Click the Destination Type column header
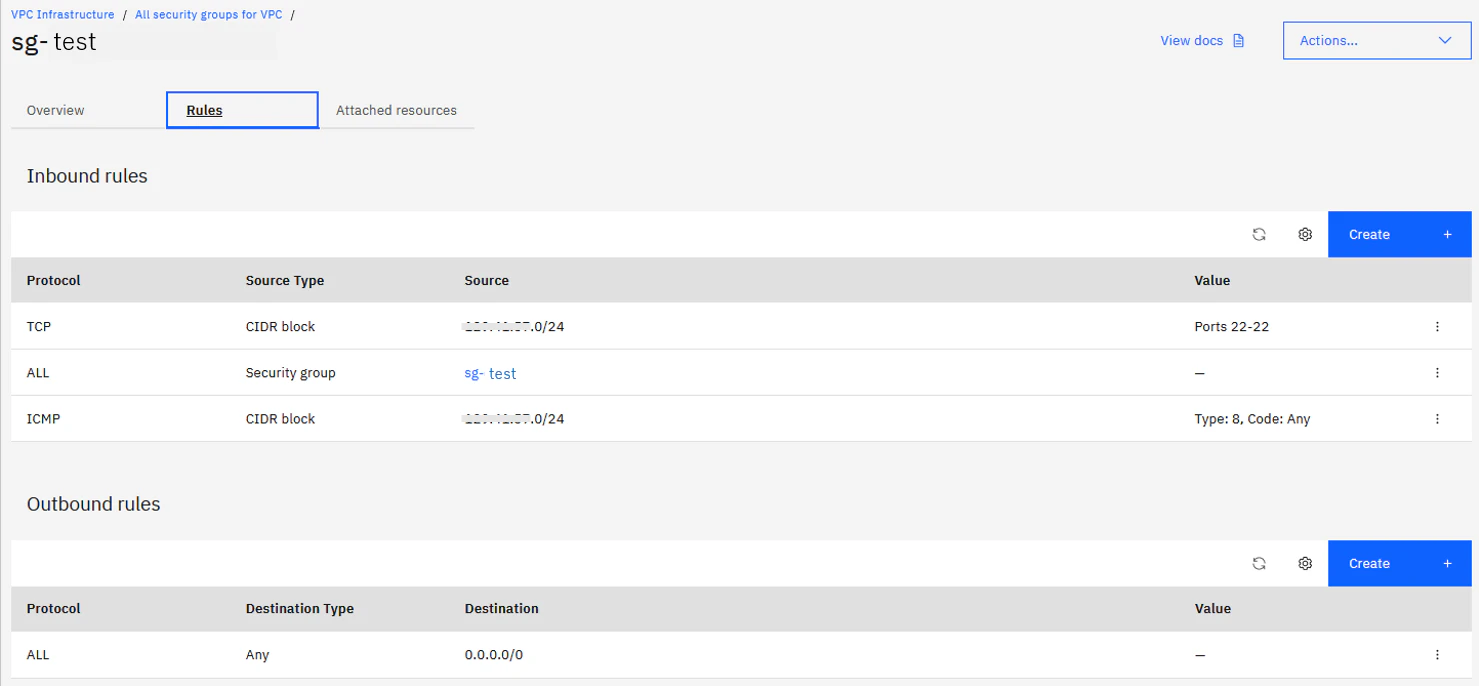Image resolution: width=1479 pixels, height=686 pixels. coord(300,608)
